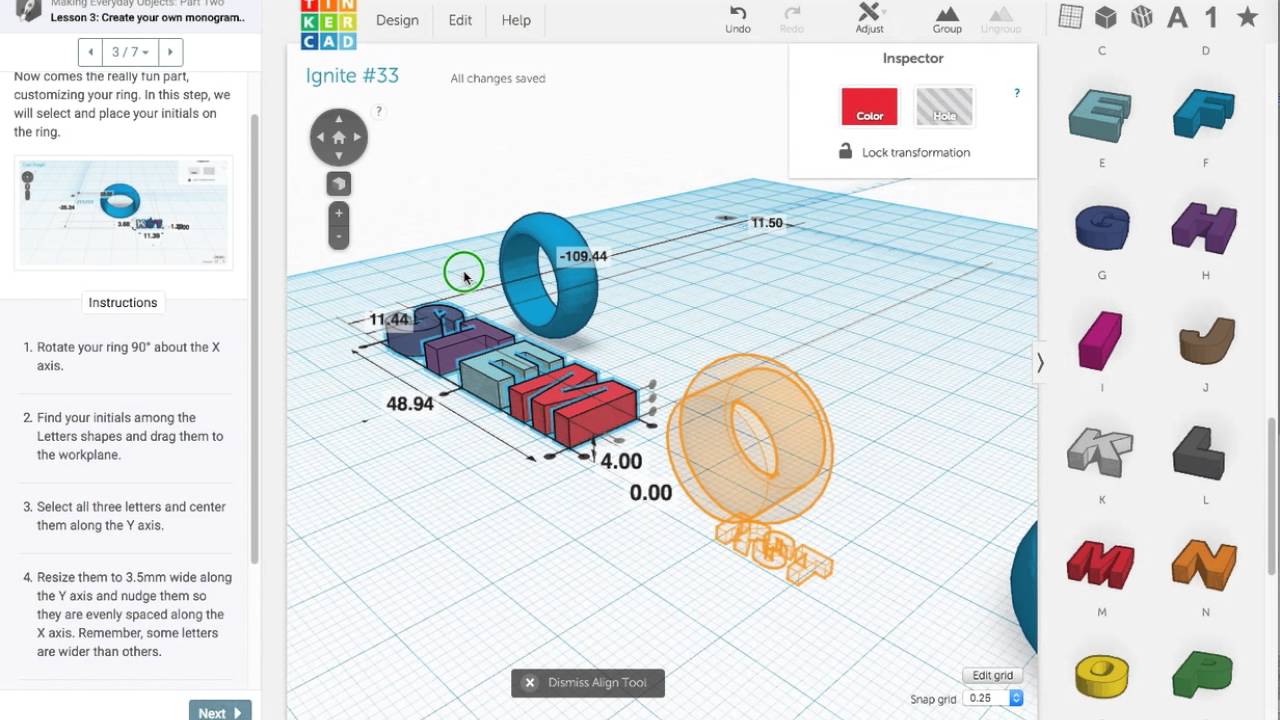The height and width of the screenshot is (720, 1280).
Task: Open the red Color swatch
Action: (x=869, y=107)
